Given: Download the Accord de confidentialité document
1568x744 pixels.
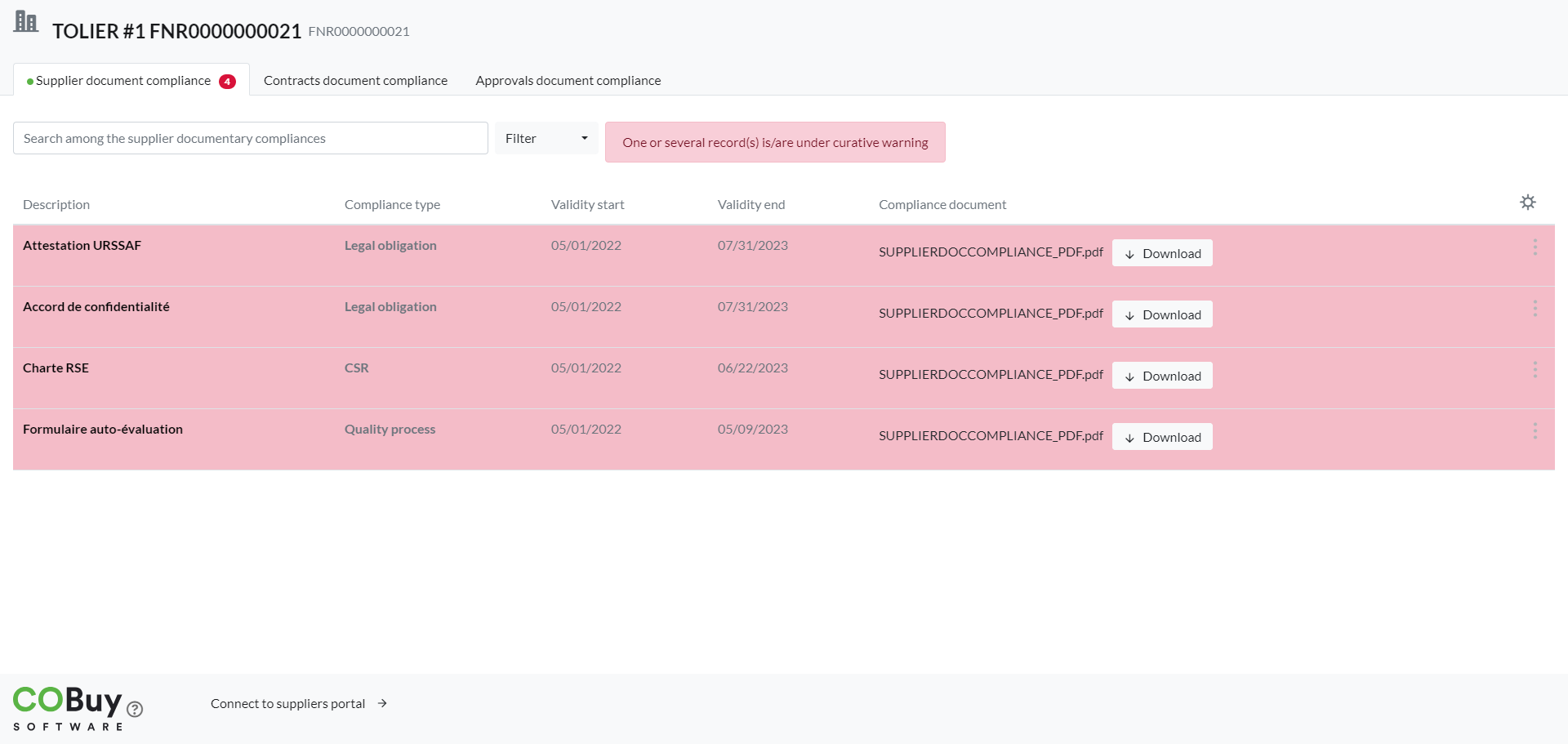Looking at the screenshot, I should [1162, 314].
